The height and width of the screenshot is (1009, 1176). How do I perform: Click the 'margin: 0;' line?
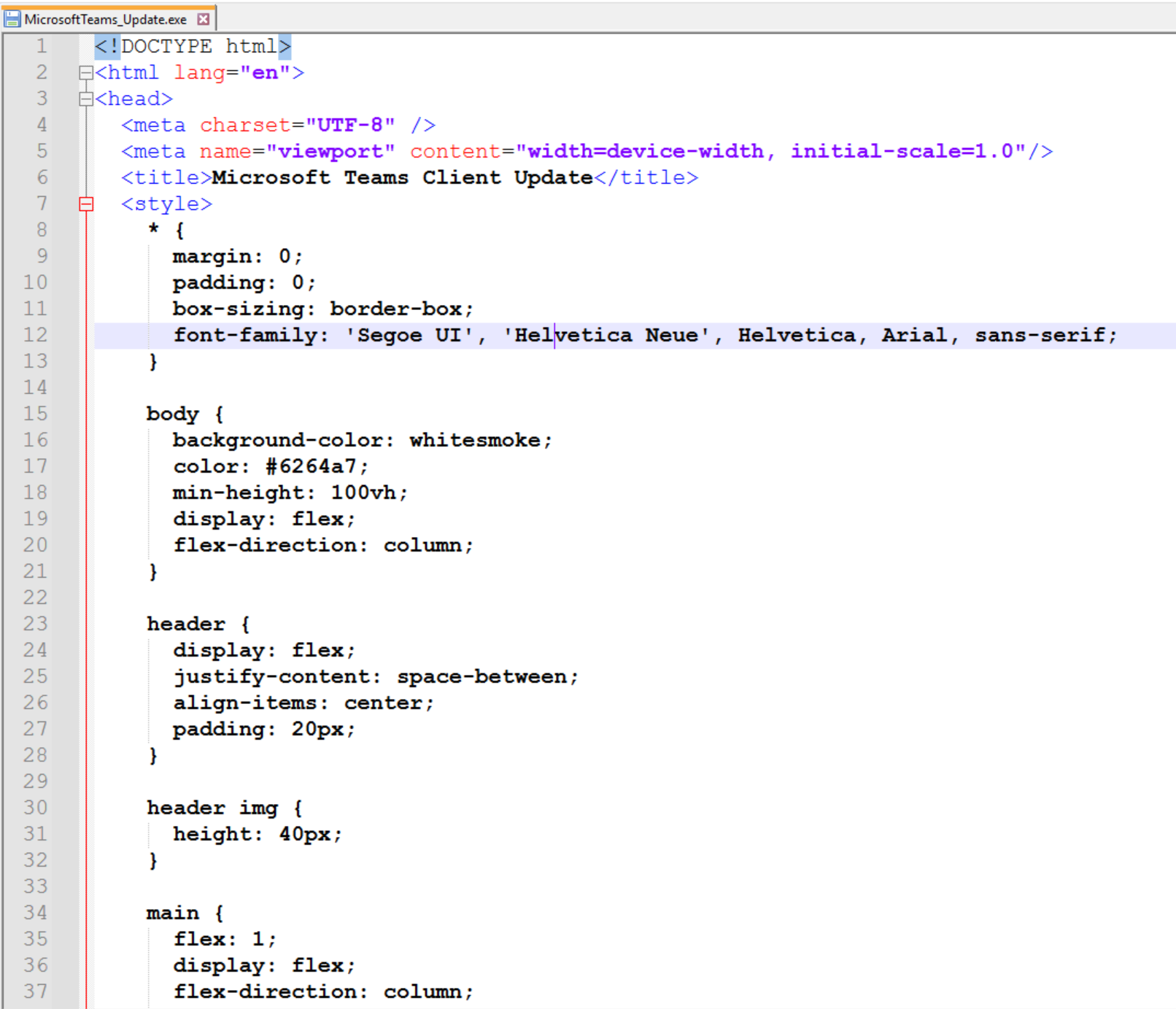(x=237, y=256)
